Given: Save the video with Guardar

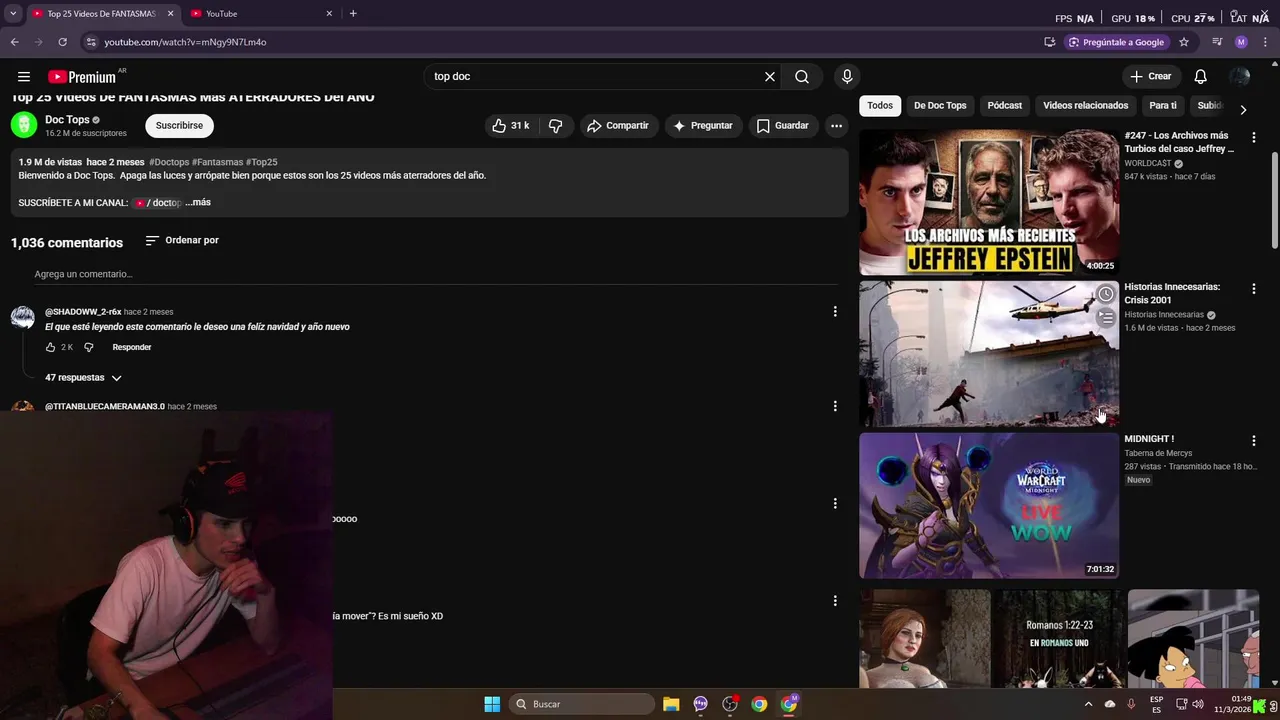Looking at the screenshot, I should coord(783,126).
